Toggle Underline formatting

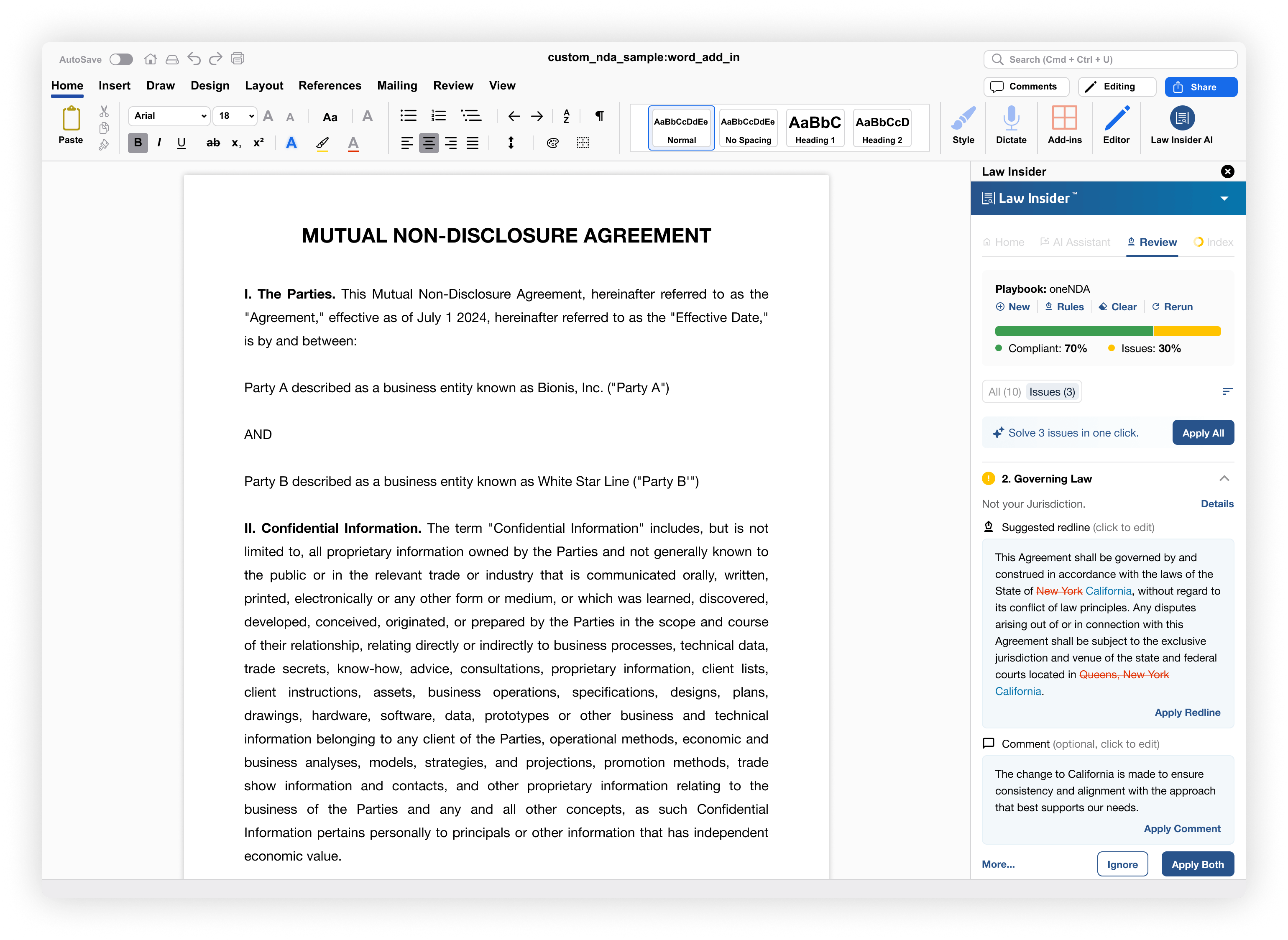click(x=181, y=143)
